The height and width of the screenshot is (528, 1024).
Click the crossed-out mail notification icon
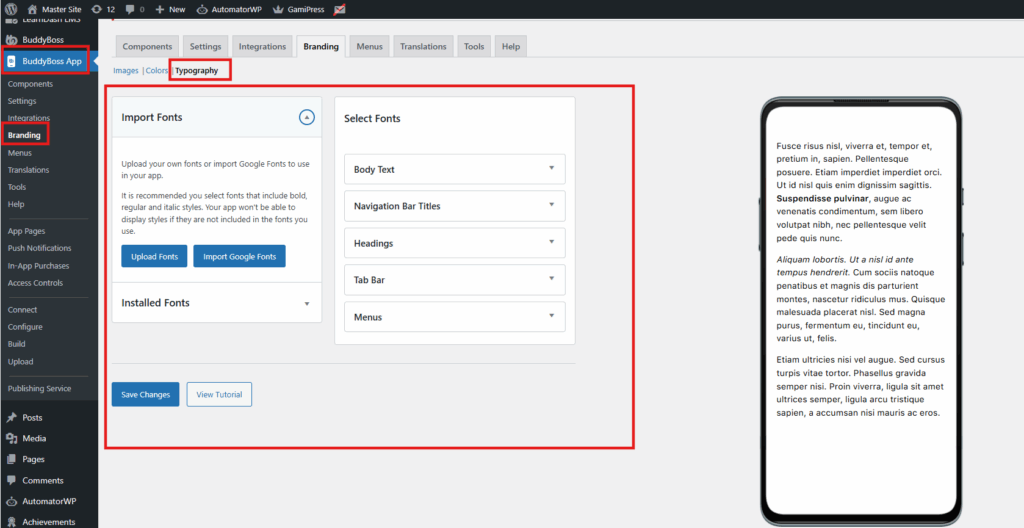click(x=340, y=9)
